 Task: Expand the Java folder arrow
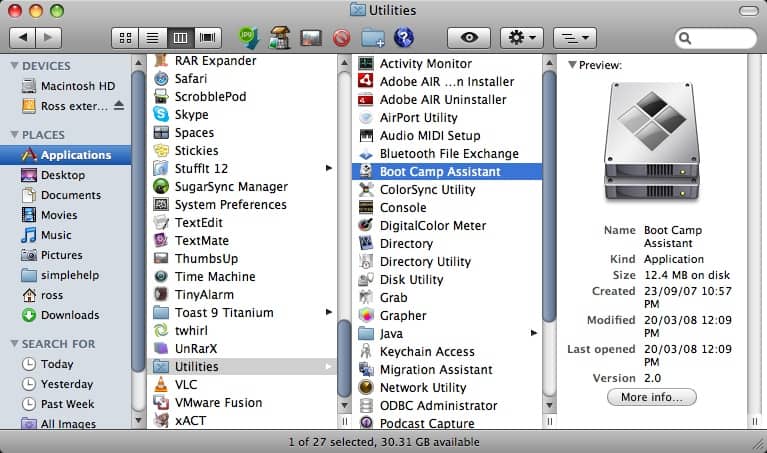[x=534, y=334]
